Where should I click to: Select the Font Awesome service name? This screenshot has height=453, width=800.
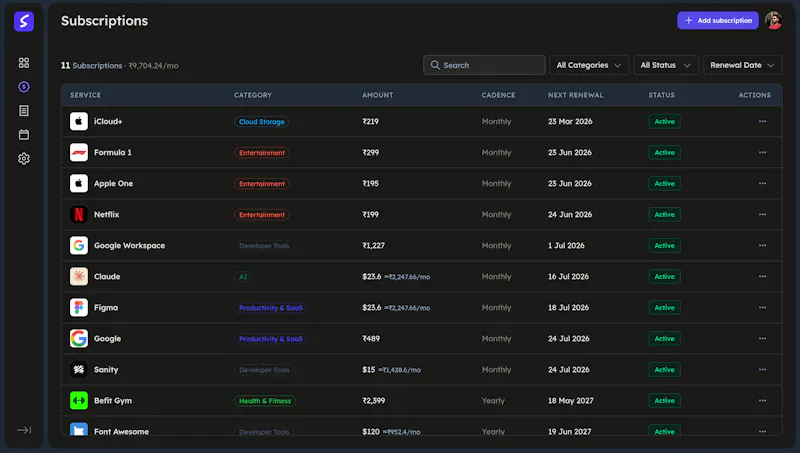pos(121,432)
